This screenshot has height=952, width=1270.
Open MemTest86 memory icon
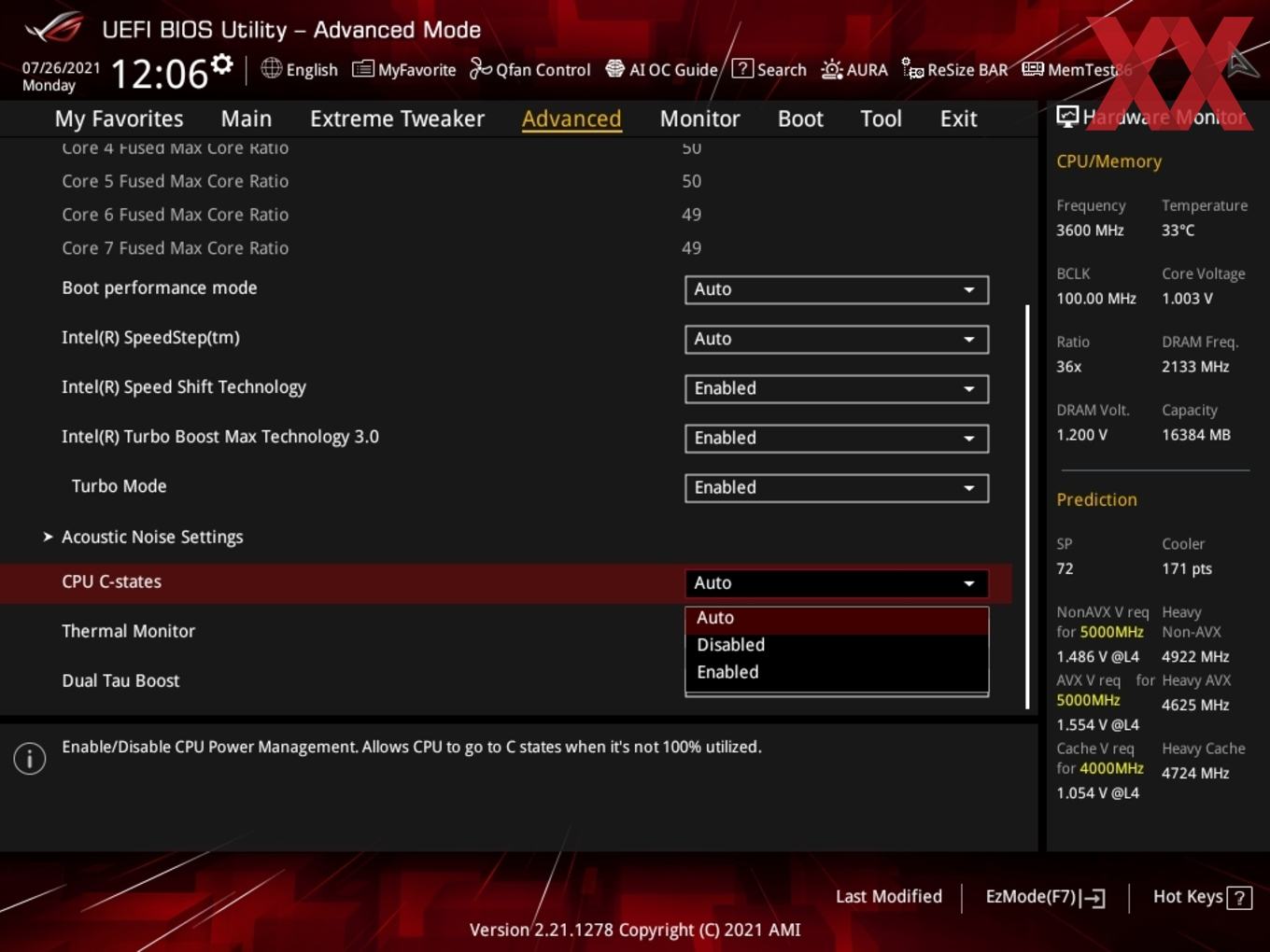[x=1033, y=69]
